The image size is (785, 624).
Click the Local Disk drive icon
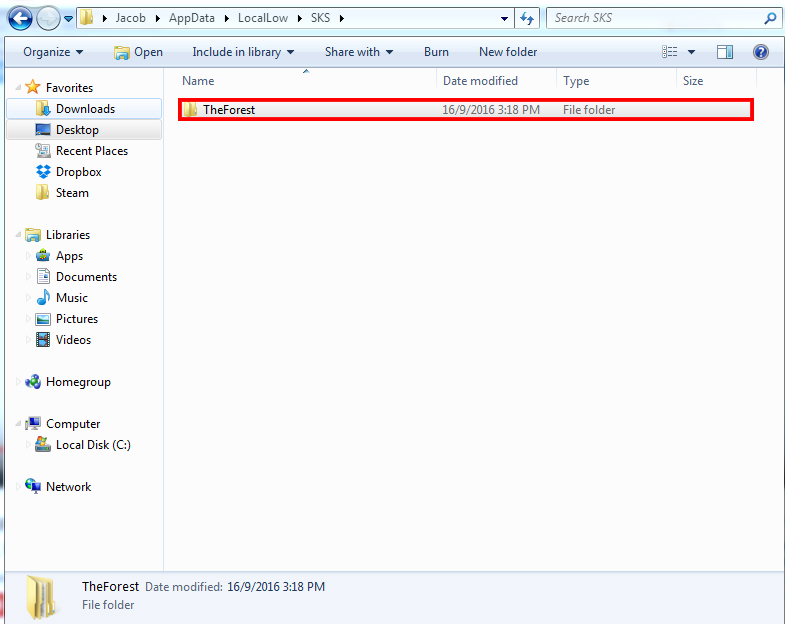click(x=43, y=444)
